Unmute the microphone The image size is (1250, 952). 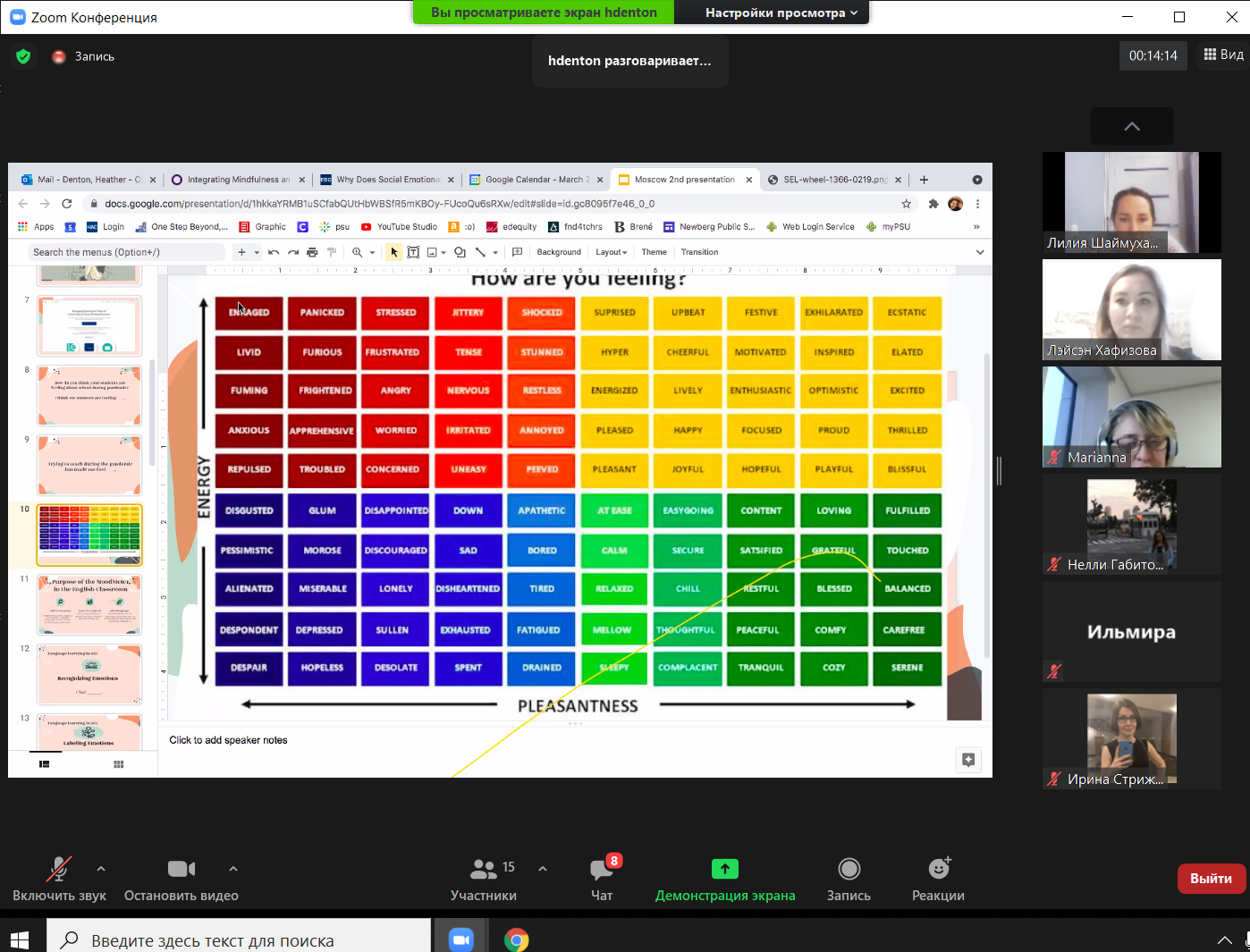click(59, 870)
